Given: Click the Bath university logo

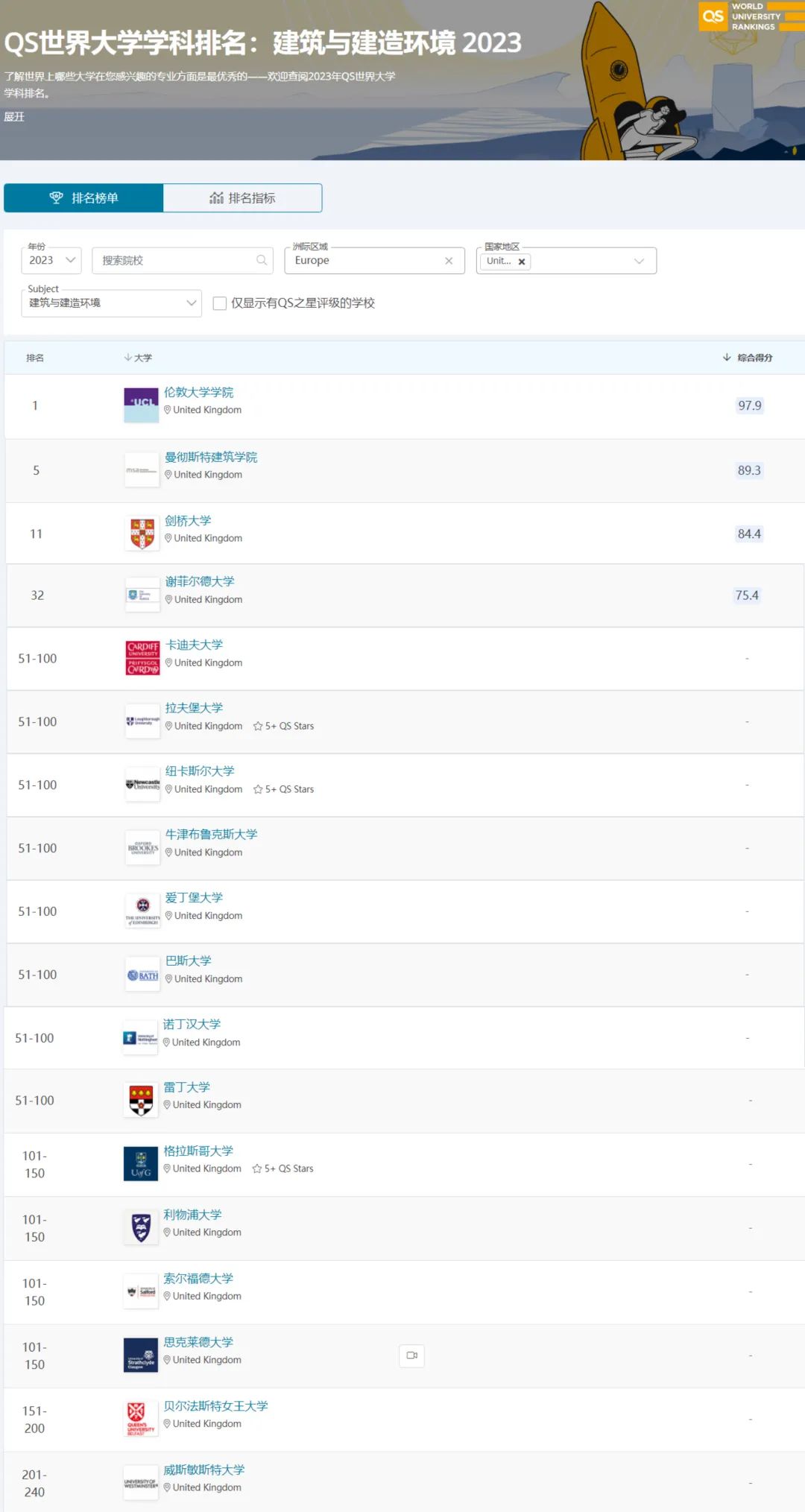Looking at the screenshot, I should (142, 975).
